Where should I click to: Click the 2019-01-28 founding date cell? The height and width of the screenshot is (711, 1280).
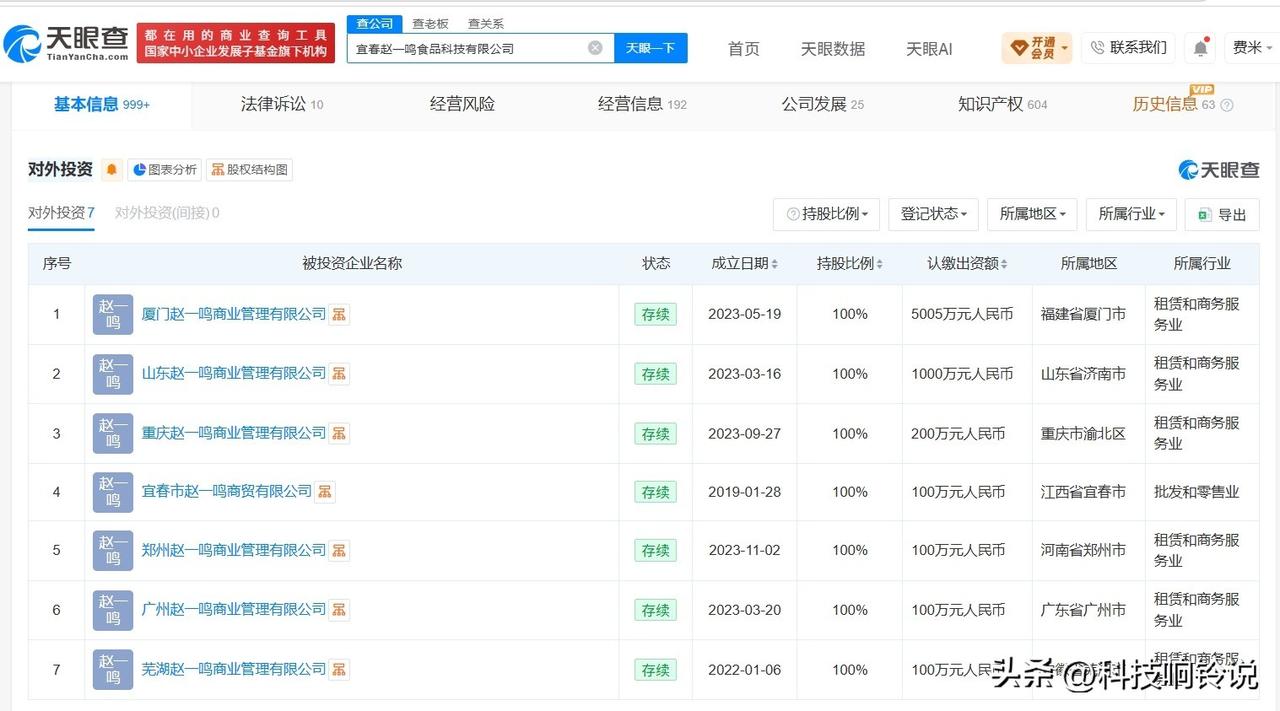click(744, 492)
